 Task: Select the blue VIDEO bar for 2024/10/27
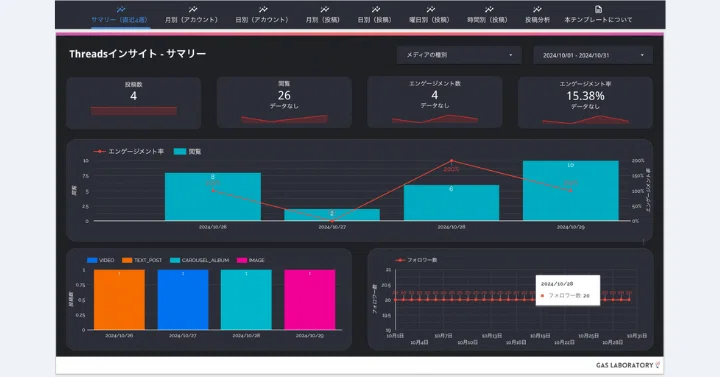[183, 300]
